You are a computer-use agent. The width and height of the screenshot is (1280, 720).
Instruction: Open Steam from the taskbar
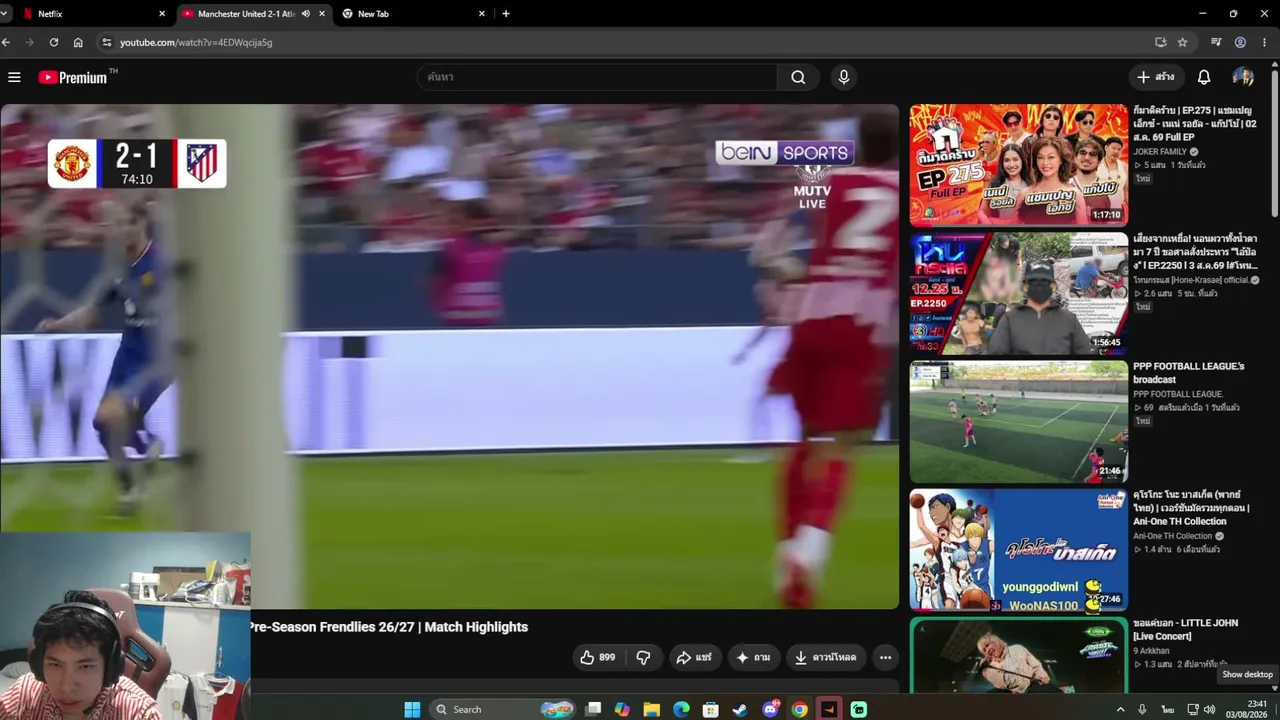740,709
